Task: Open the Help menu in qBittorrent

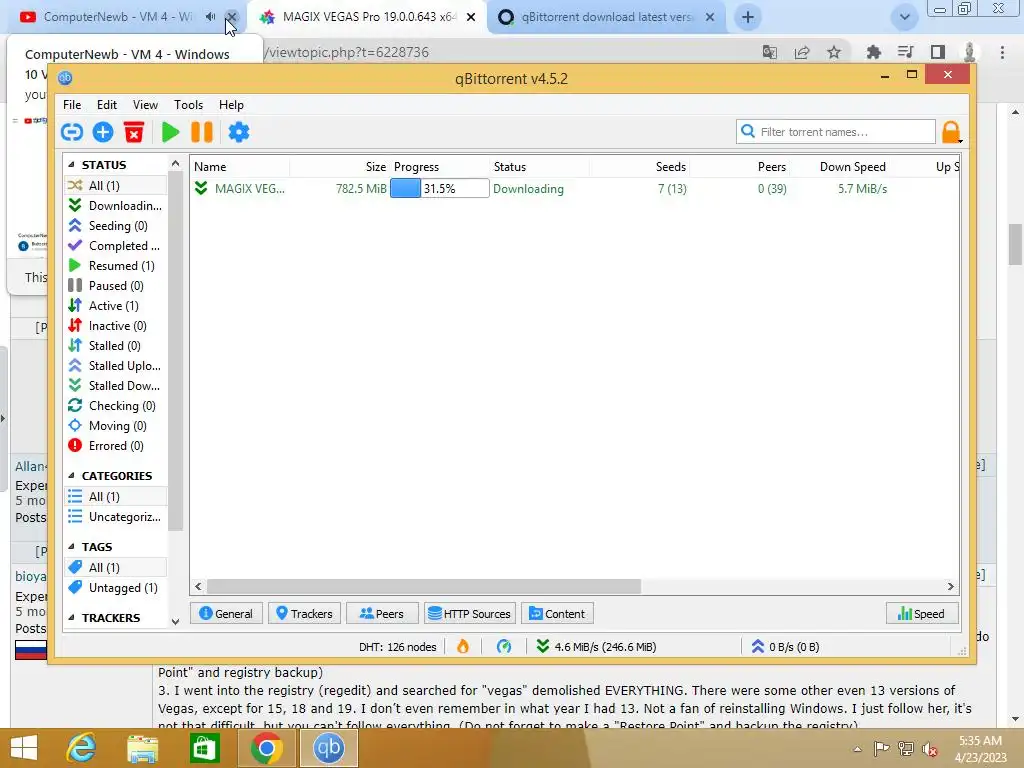Action: pos(231,104)
